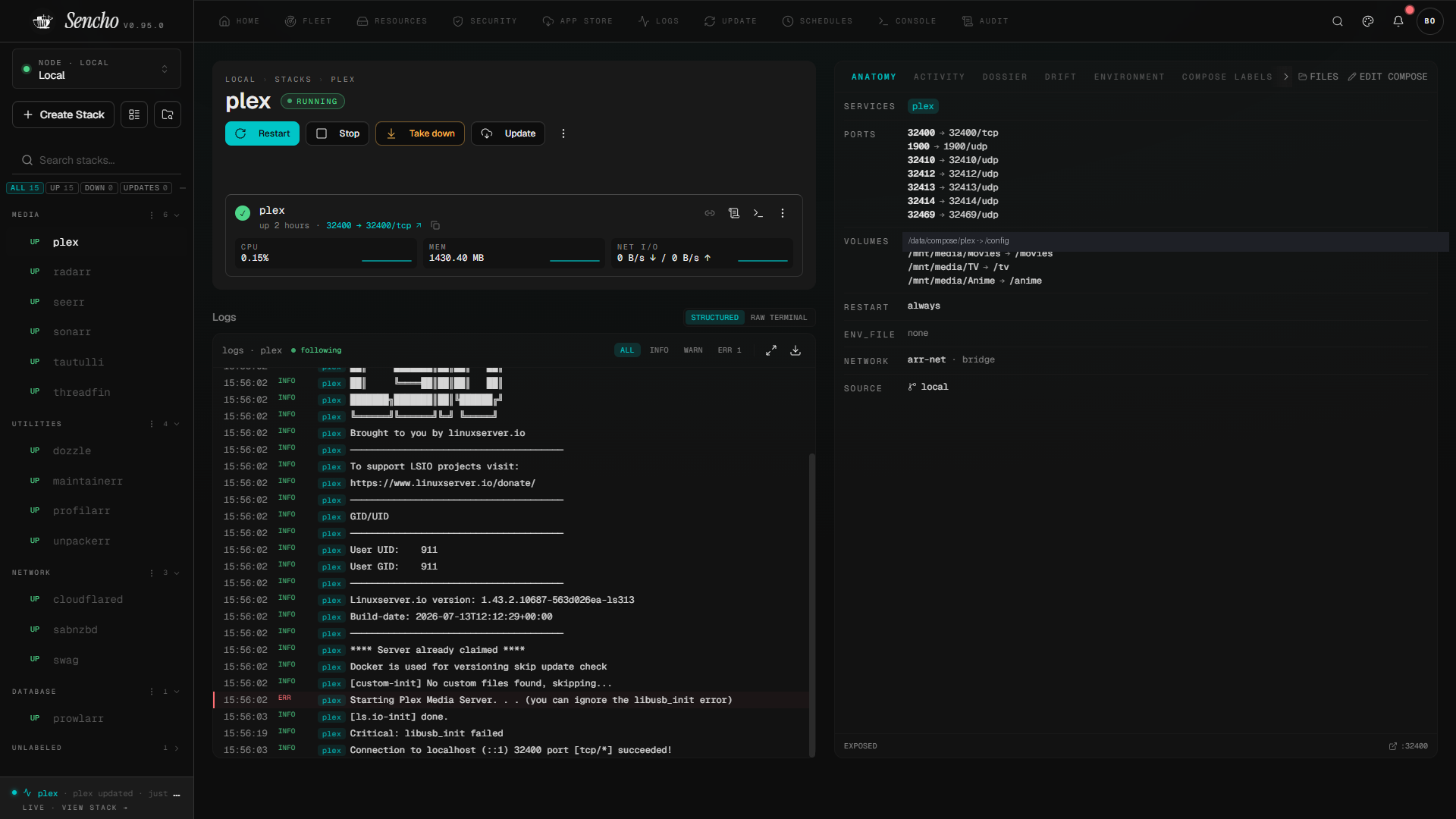Viewport: 1456px width, 819px height.
Task: Collapse the Media group chevron
Action: pyautogui.click(x=177, y=215)
